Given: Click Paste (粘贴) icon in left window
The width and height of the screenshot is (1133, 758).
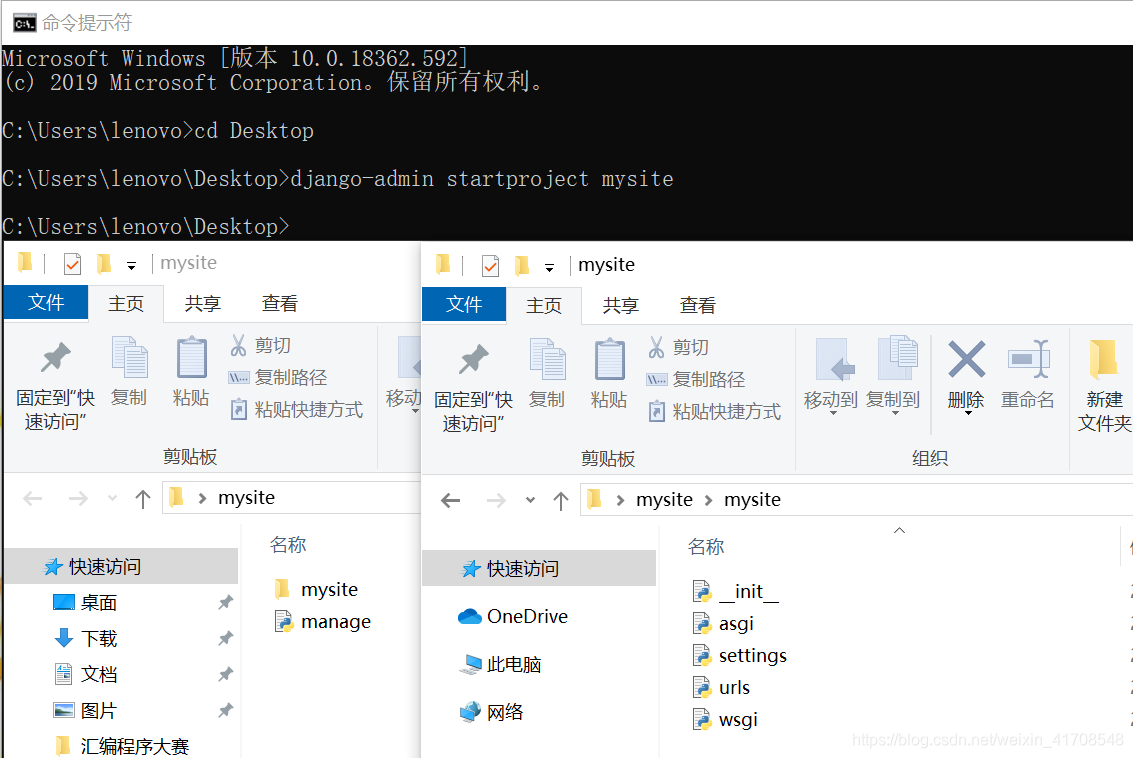Looking at the screenshot, I should coord(191,371).
